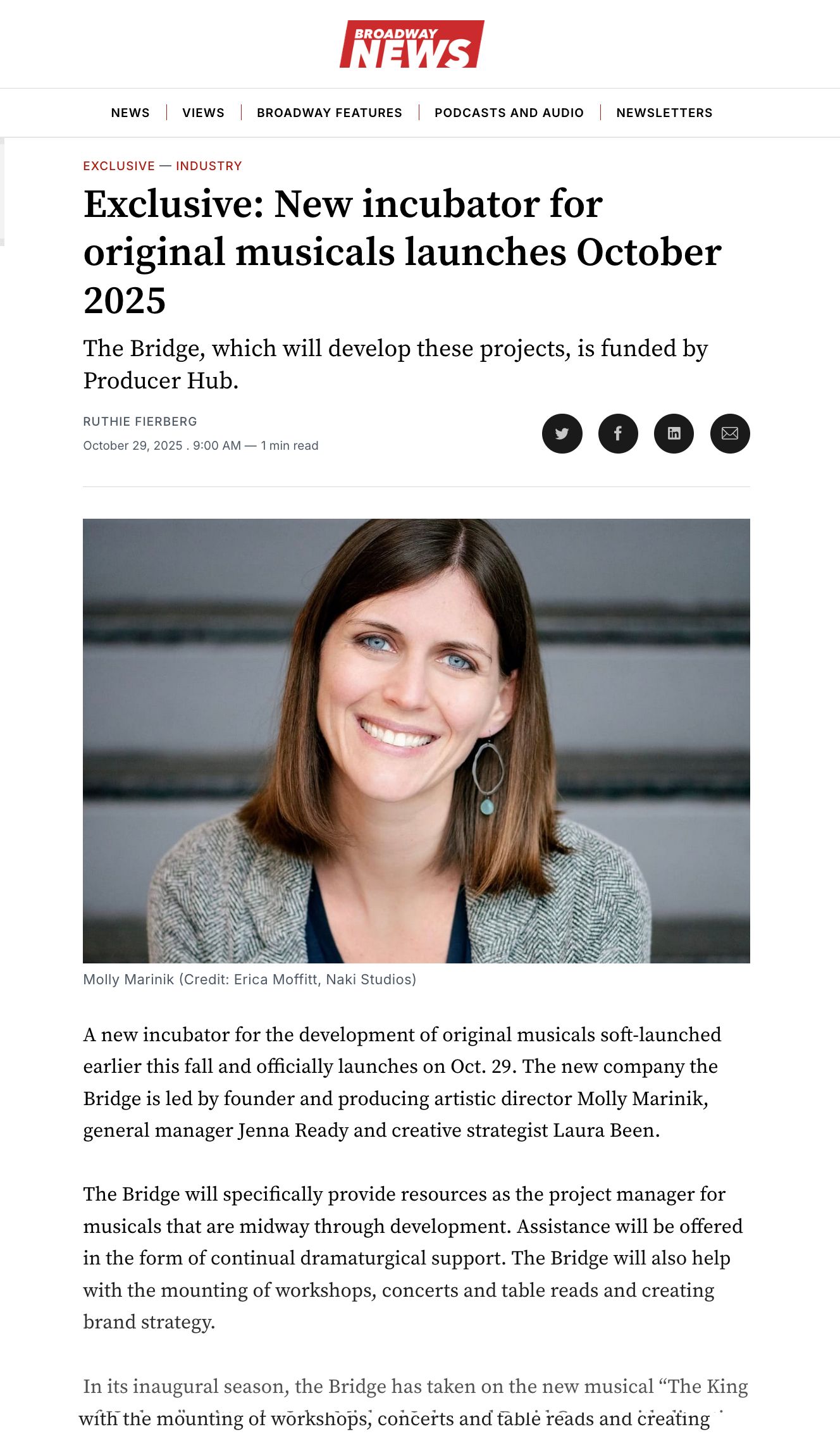Click the subtitle mentioning Producer Hub
The image size is (840, 1441).
(x=395, y=364)
